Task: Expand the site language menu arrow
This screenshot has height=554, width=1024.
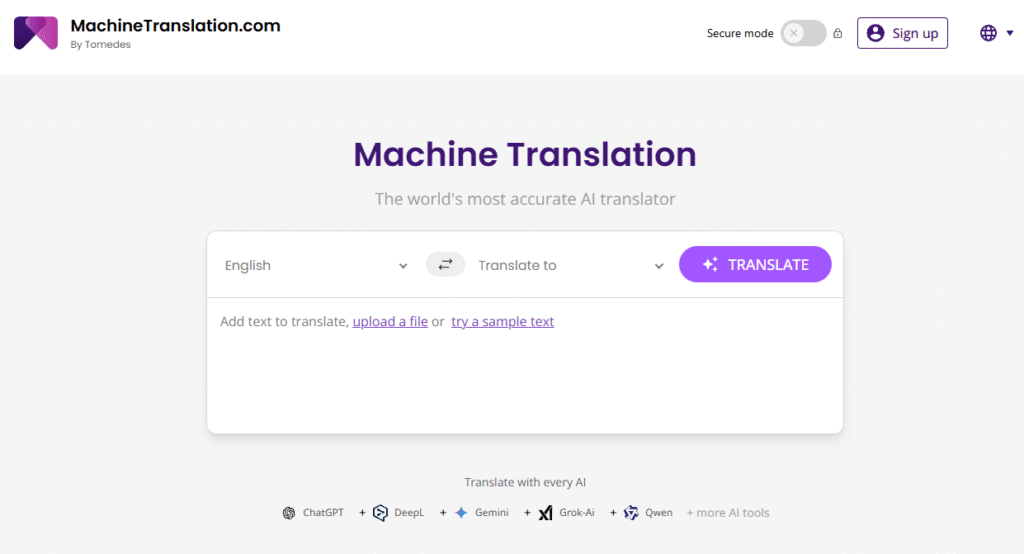Action: click(x=1010, y=33)
